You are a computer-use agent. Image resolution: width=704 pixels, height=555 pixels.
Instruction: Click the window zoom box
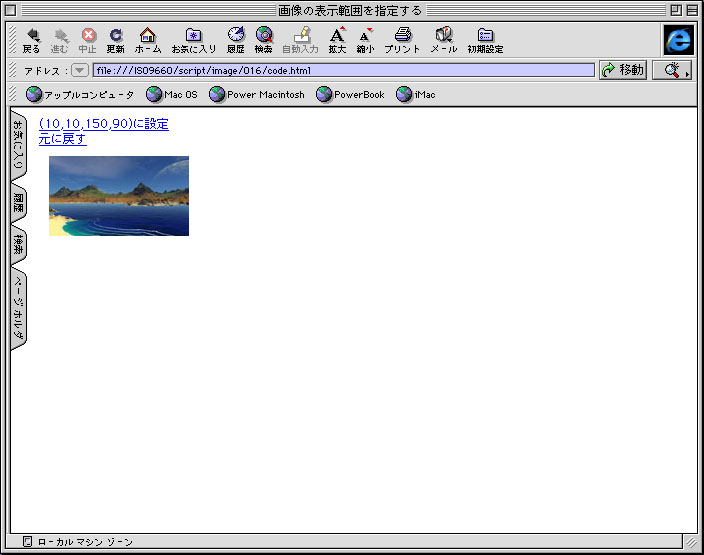(x=676, y=10)
